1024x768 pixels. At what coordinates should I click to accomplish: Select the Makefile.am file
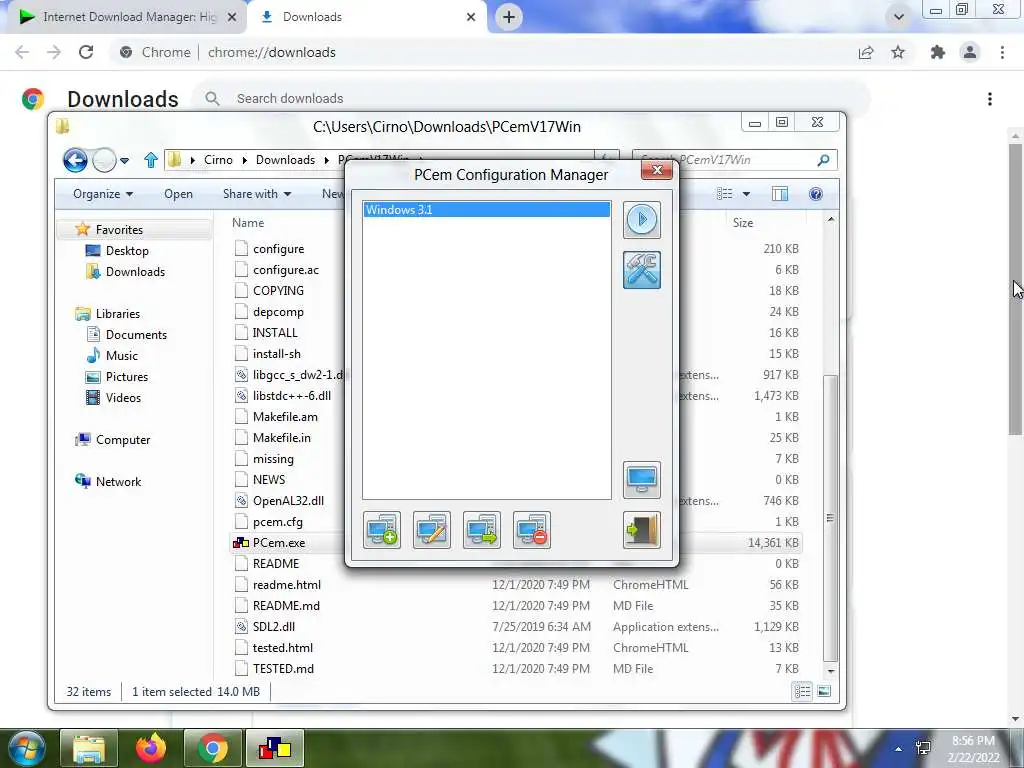click(285, 417)
